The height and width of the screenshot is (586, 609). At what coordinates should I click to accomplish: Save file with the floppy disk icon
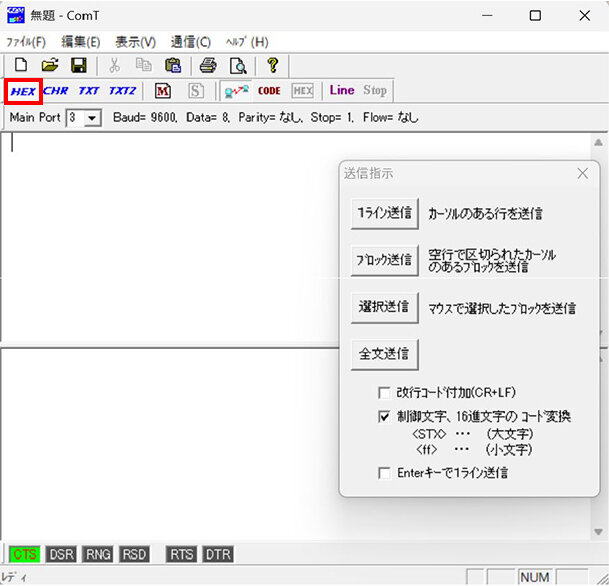click(x=78, y=65)
